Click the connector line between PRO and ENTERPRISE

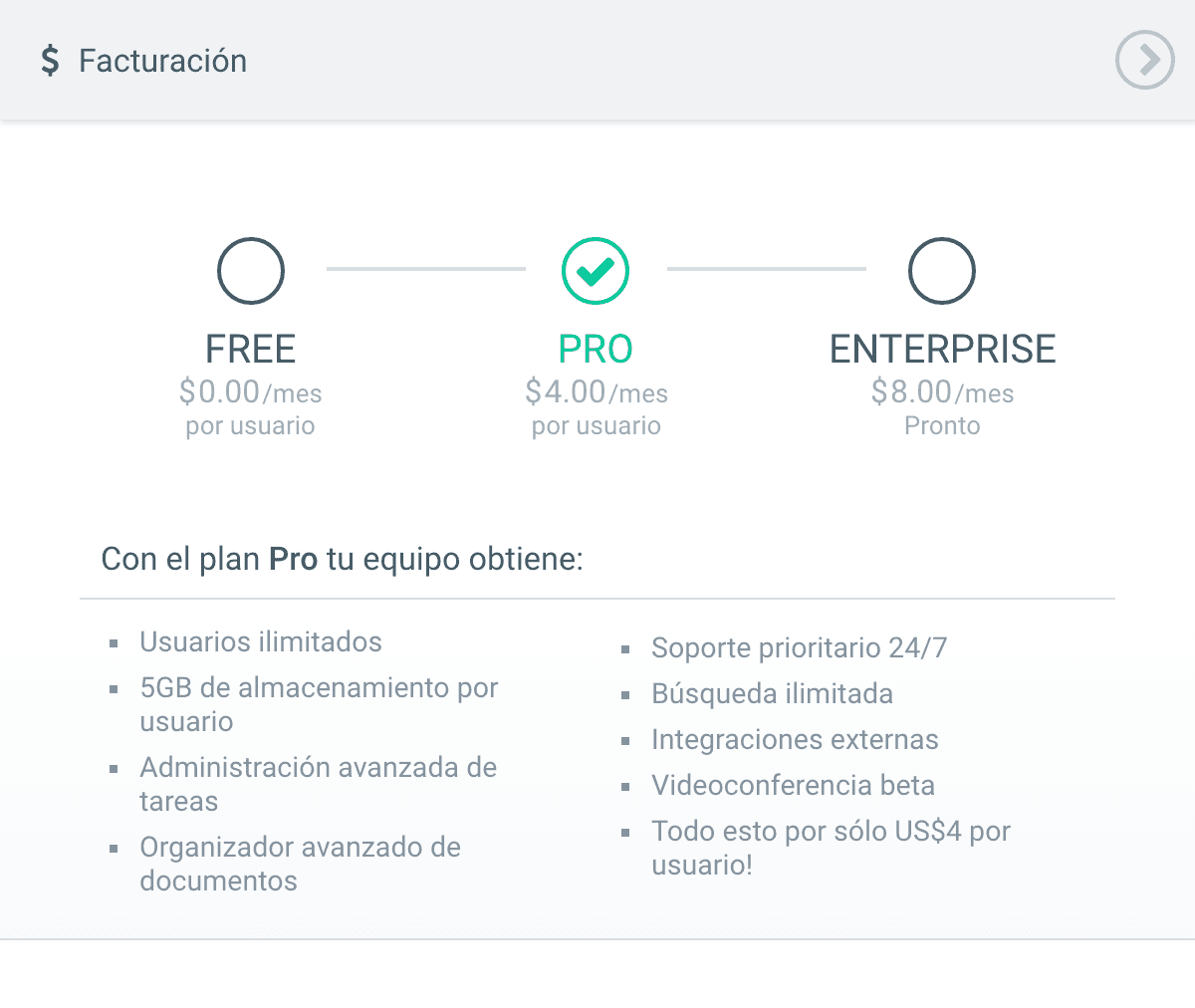(x=767, y=269)
